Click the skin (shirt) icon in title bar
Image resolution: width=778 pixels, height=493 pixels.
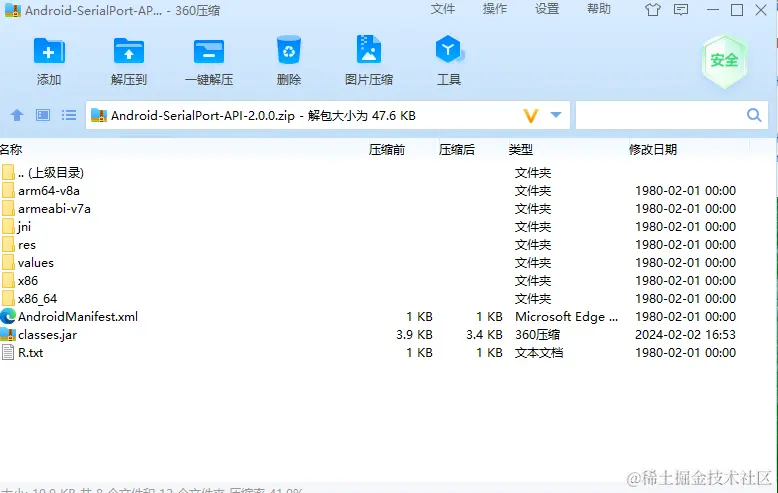pos(653,9)
